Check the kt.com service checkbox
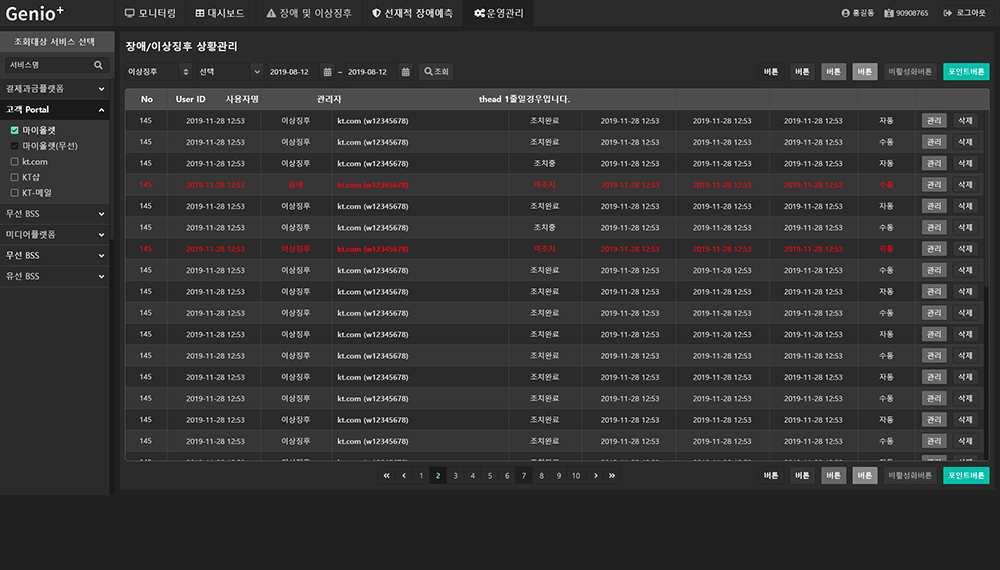 [x=15, y=162]
